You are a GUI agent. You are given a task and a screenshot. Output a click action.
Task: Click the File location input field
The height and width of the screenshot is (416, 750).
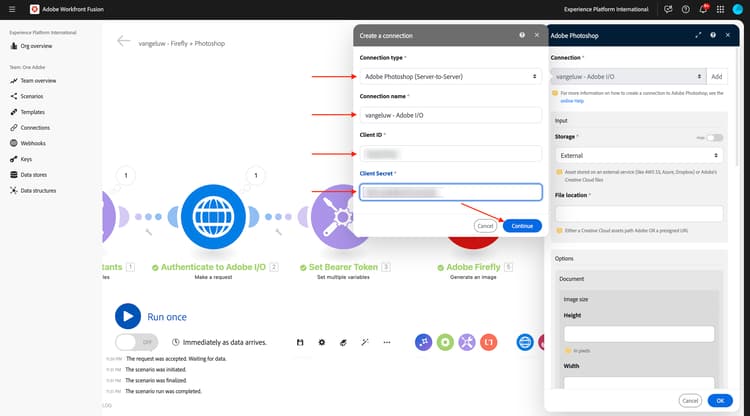(639, 214)
